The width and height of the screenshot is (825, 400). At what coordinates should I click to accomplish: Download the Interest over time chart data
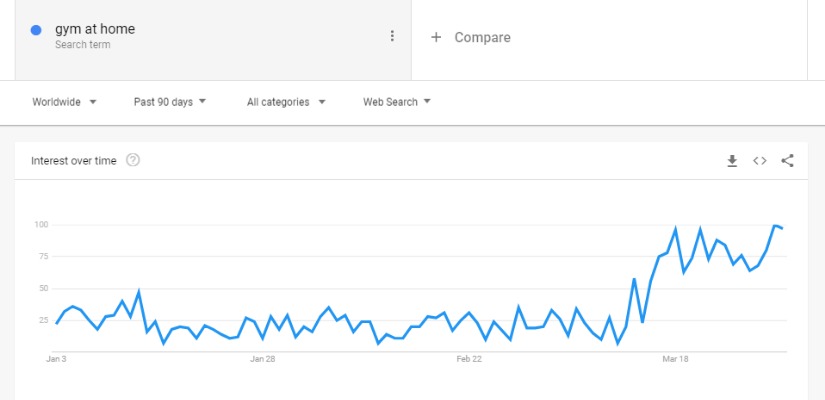click(732, 161)
